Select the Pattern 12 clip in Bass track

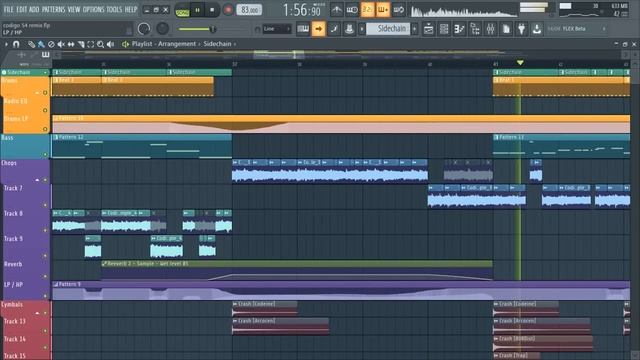142,146
